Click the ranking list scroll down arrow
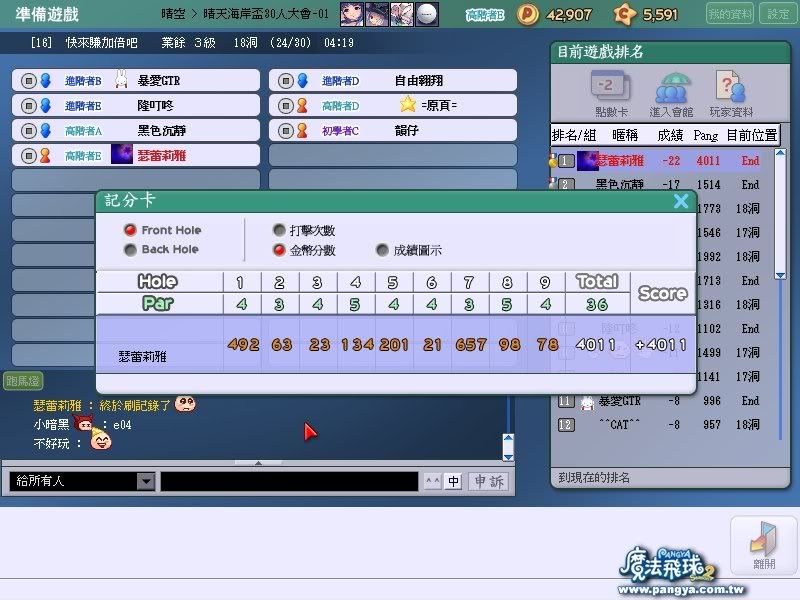800x600 pixels. tap(780, 275)
